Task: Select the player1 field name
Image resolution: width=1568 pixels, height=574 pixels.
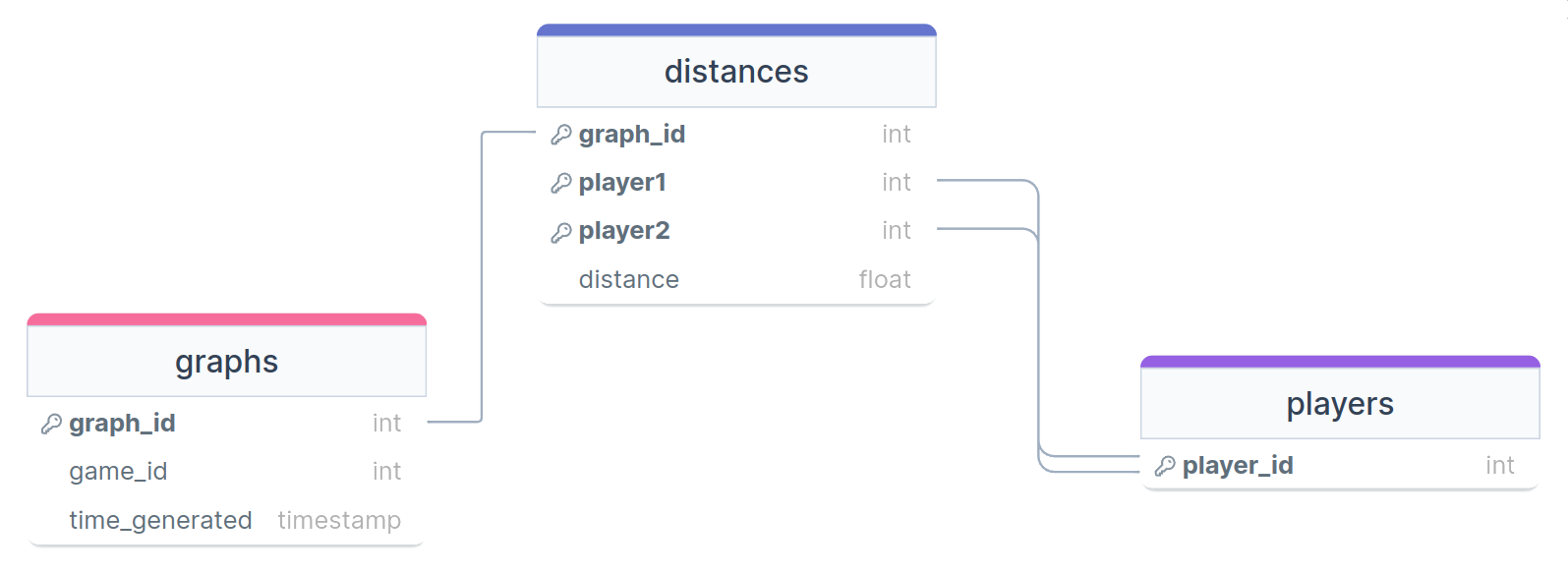Action: tap(622, 183)
